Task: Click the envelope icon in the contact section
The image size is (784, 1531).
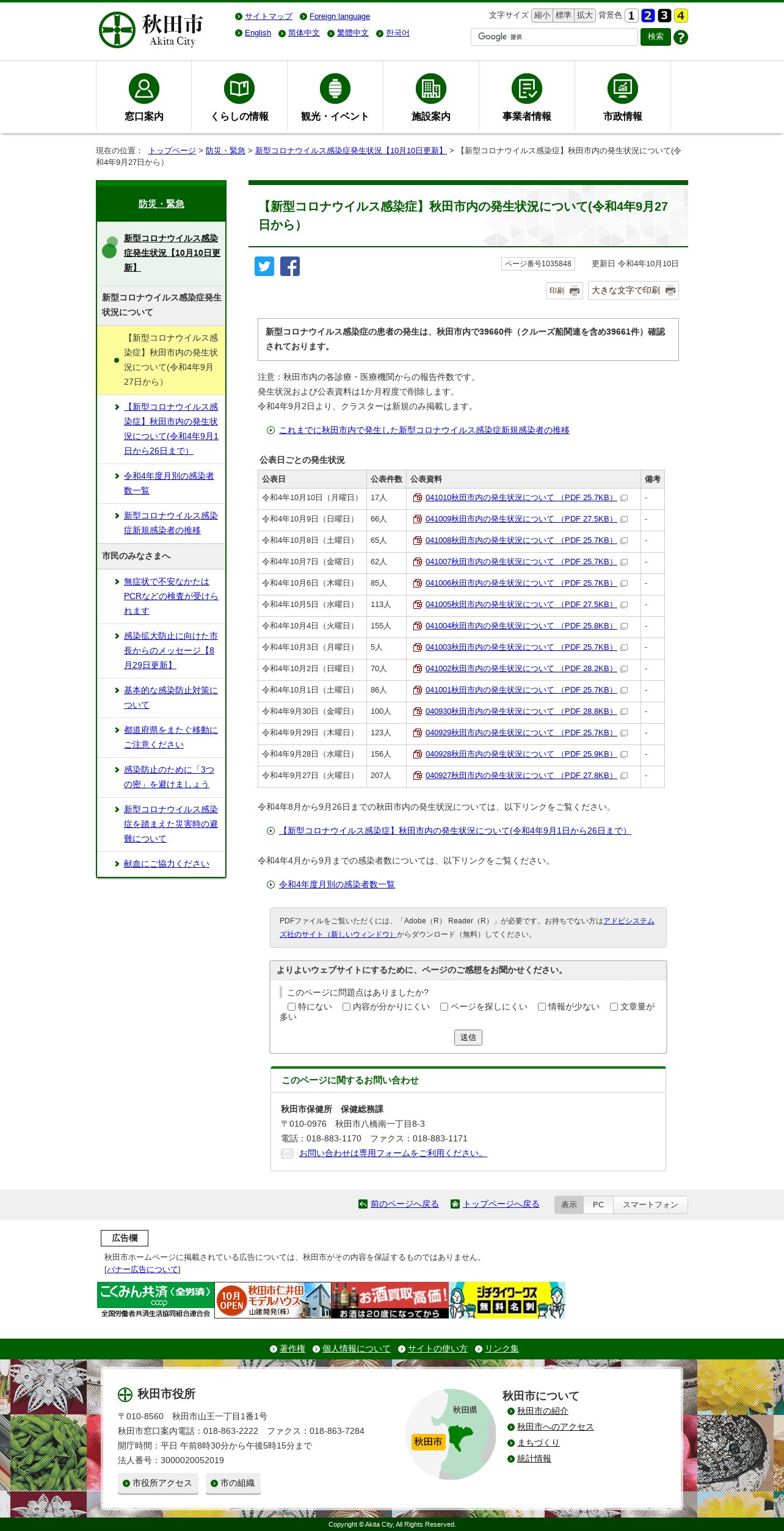Action: point(287,1153)
